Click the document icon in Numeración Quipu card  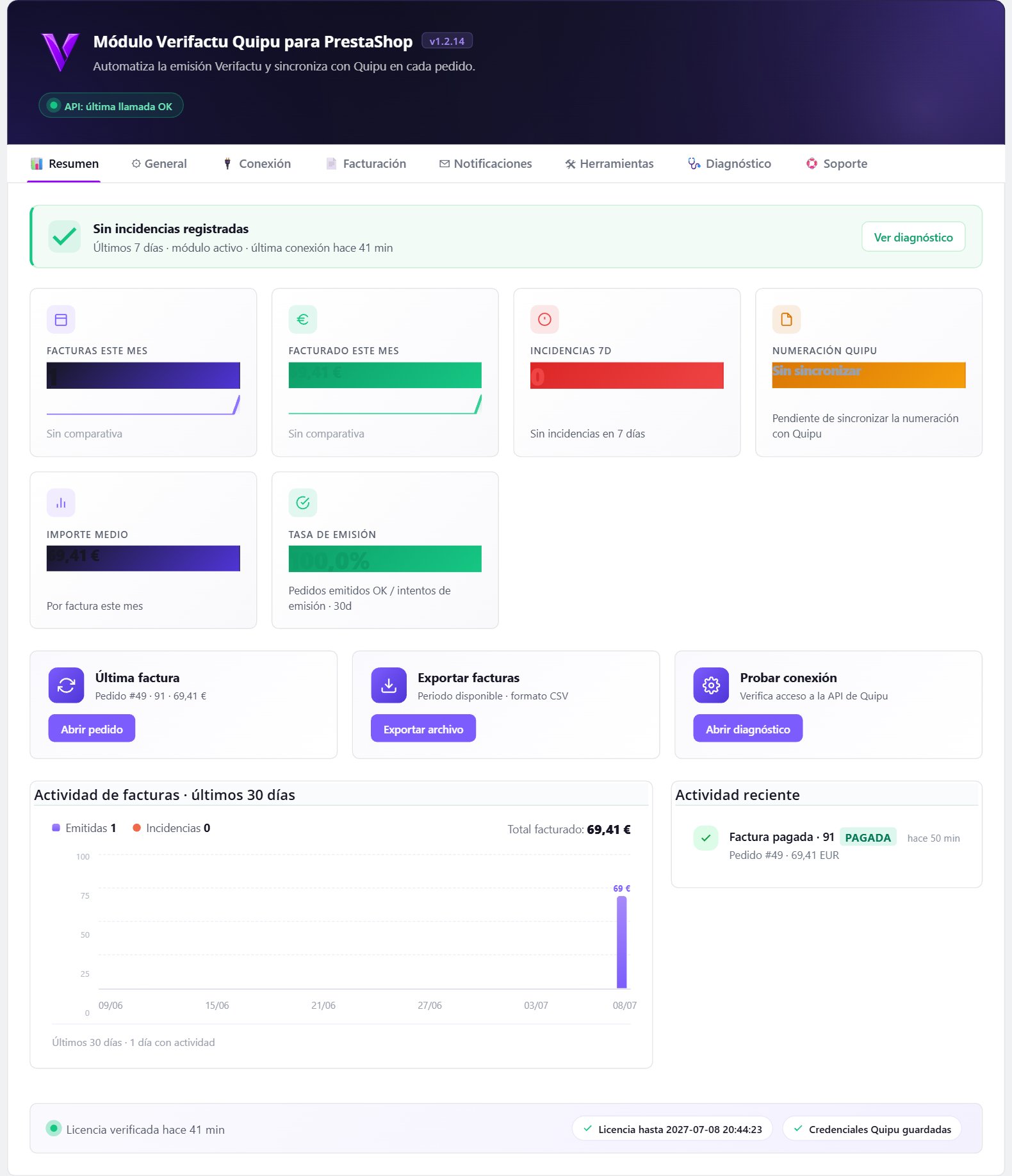click(787, 320)
